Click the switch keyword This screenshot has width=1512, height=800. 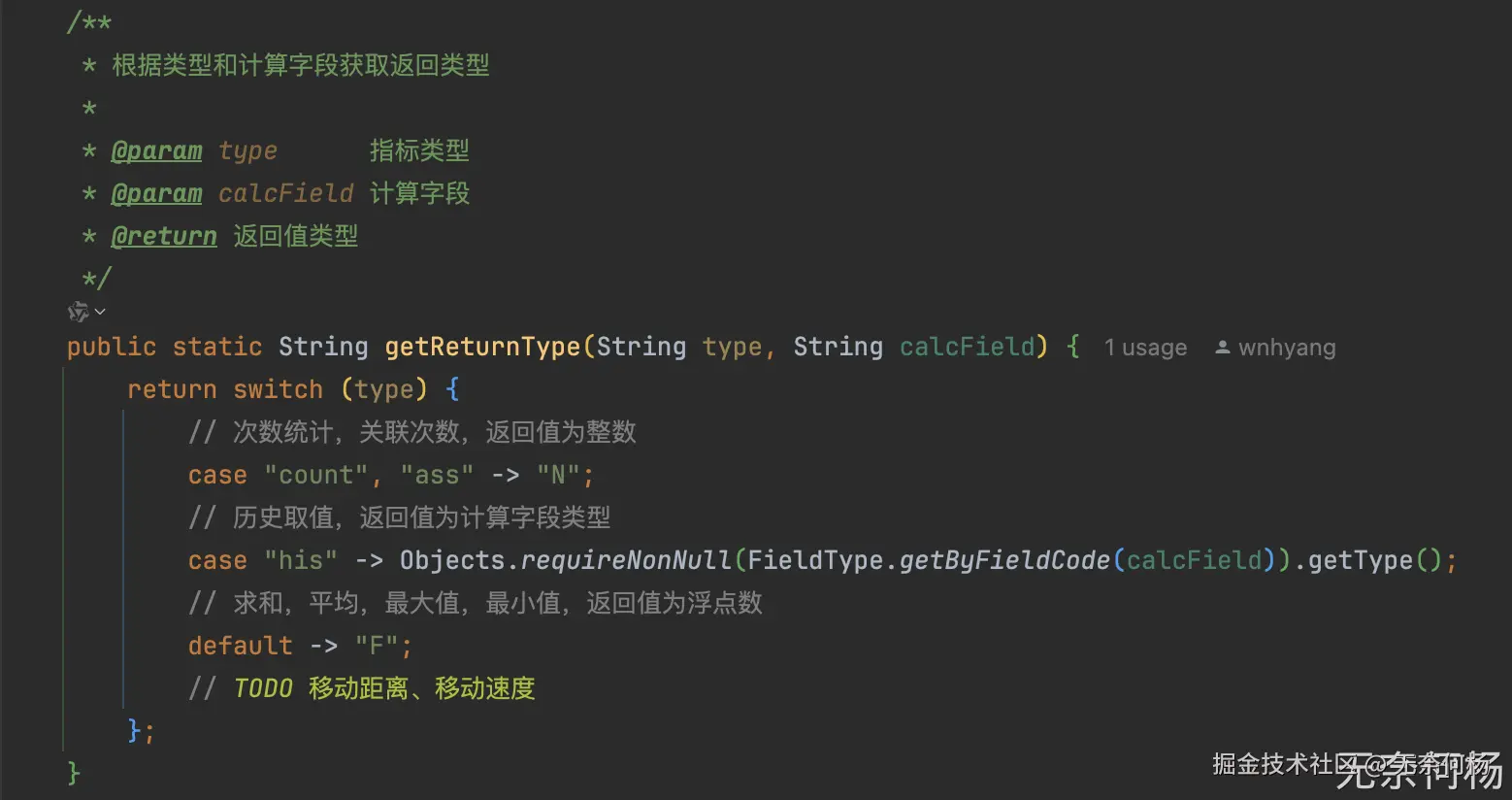278,389
